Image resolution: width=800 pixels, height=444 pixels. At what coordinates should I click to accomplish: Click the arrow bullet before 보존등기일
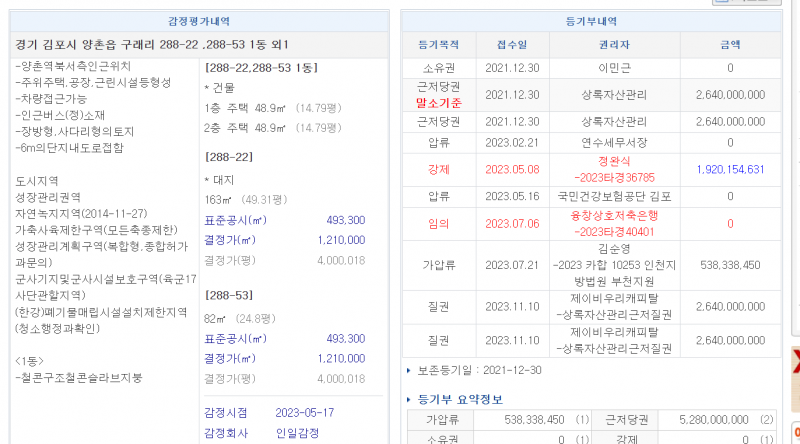click(408, 370)
